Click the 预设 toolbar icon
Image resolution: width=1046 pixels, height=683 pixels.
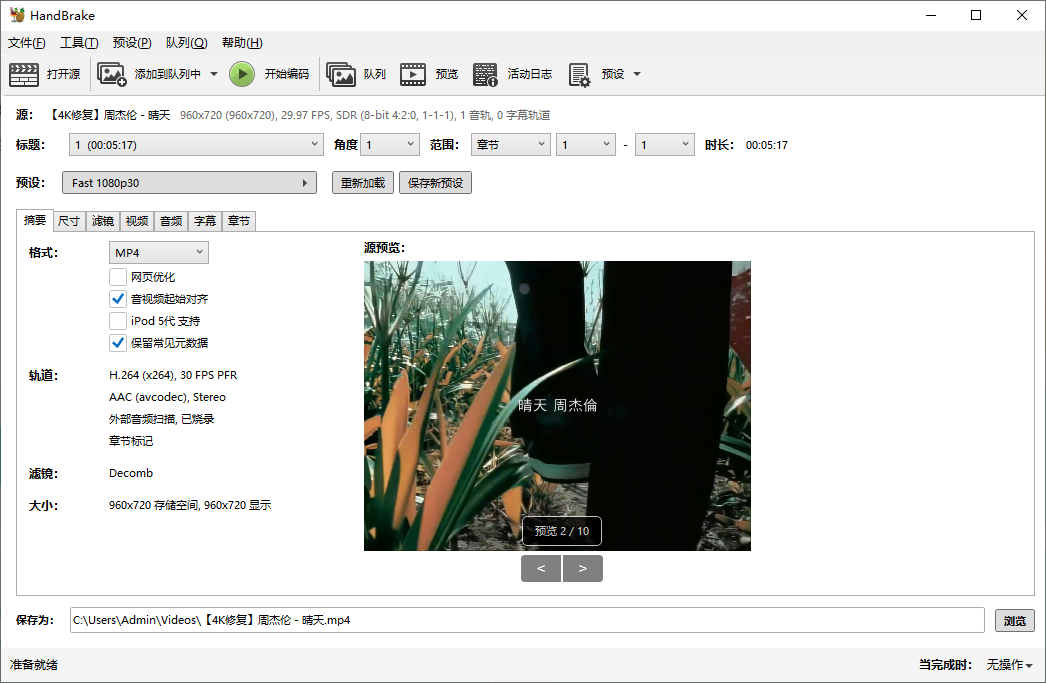[x=578, y=73]
